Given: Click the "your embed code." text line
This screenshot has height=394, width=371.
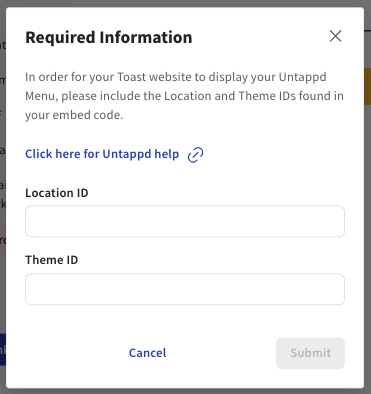Looking at the screenshot, I should 74,115.
